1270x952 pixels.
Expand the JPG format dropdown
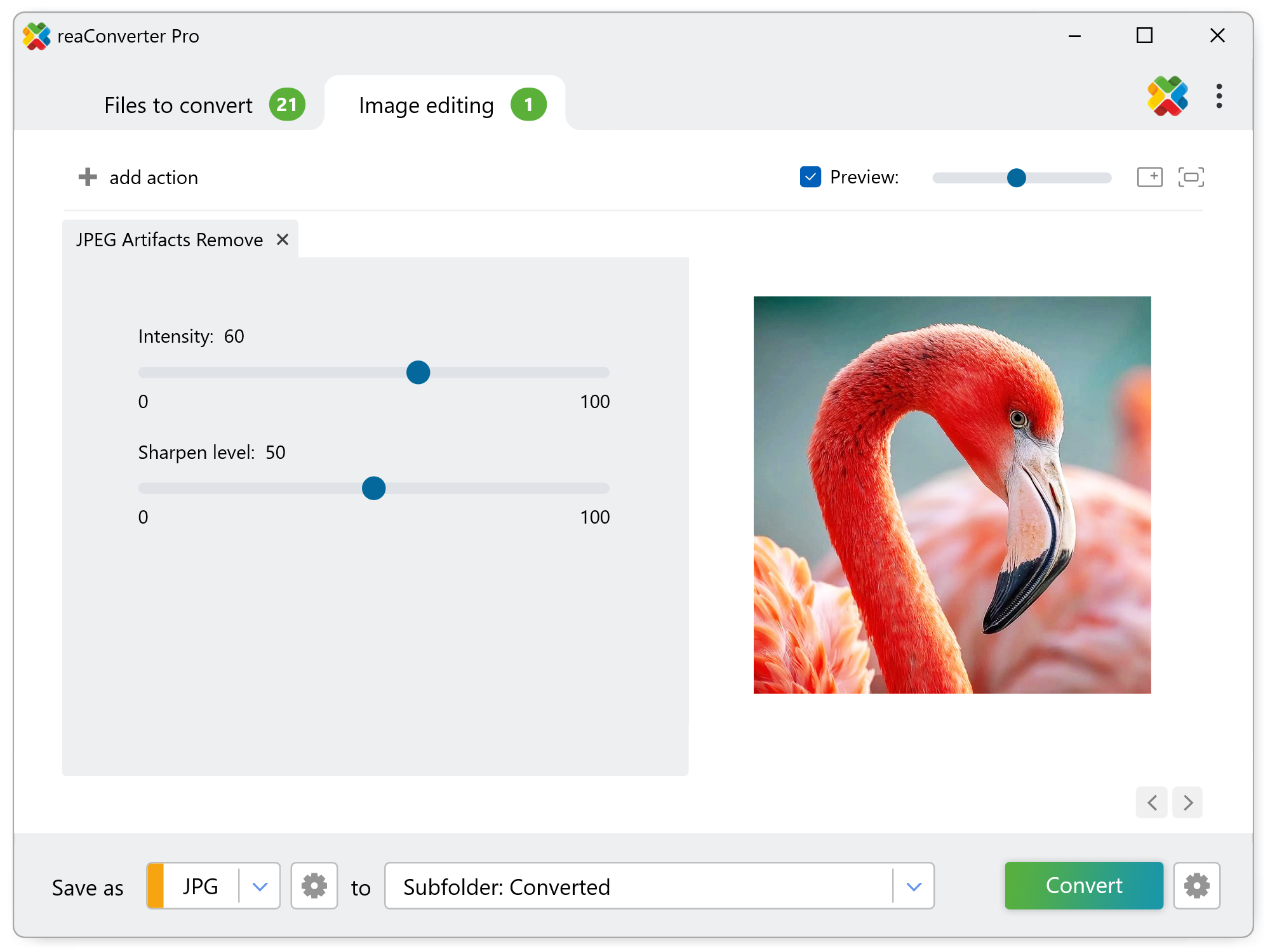[x=260, y=886]
